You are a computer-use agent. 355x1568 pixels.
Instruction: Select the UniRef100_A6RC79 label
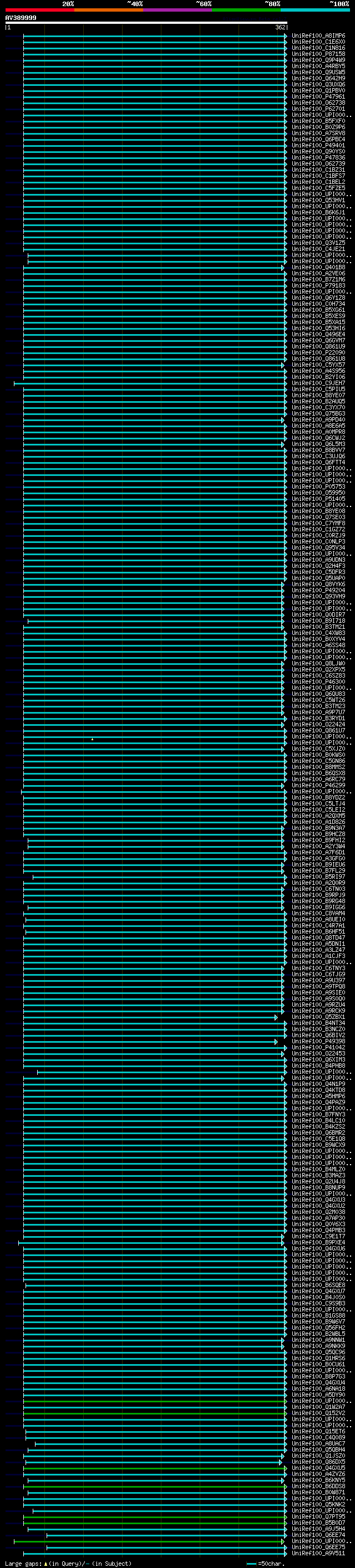tap(318, 779)
